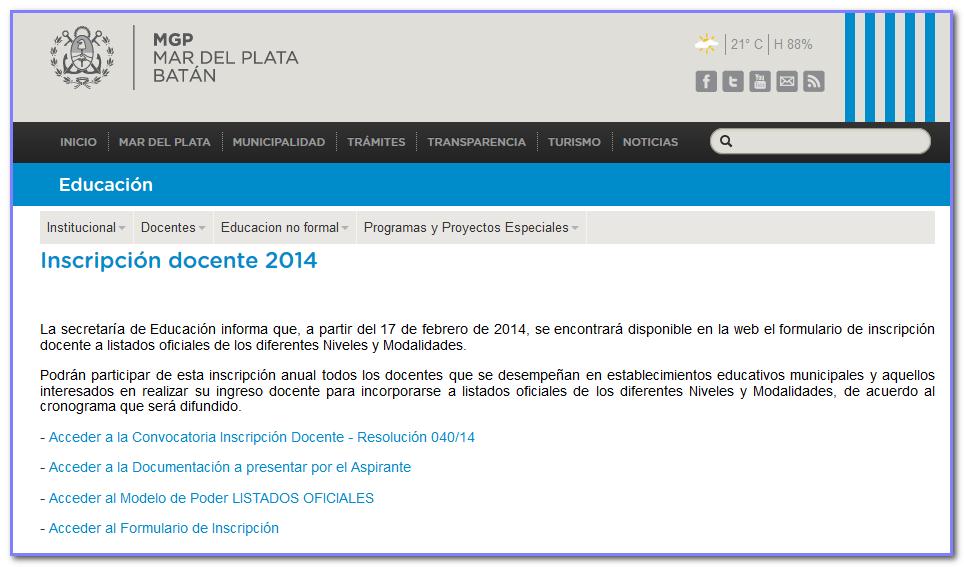Expand the Institucional dropdown menu
The image size is (964, 567).
pos(86,228)
